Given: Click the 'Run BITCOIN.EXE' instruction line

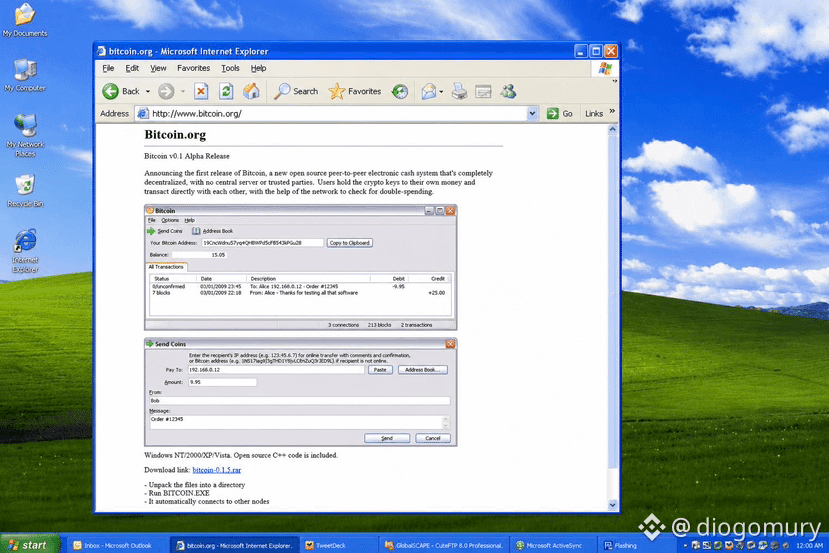Looking at the screenshot, I should 179,493.
